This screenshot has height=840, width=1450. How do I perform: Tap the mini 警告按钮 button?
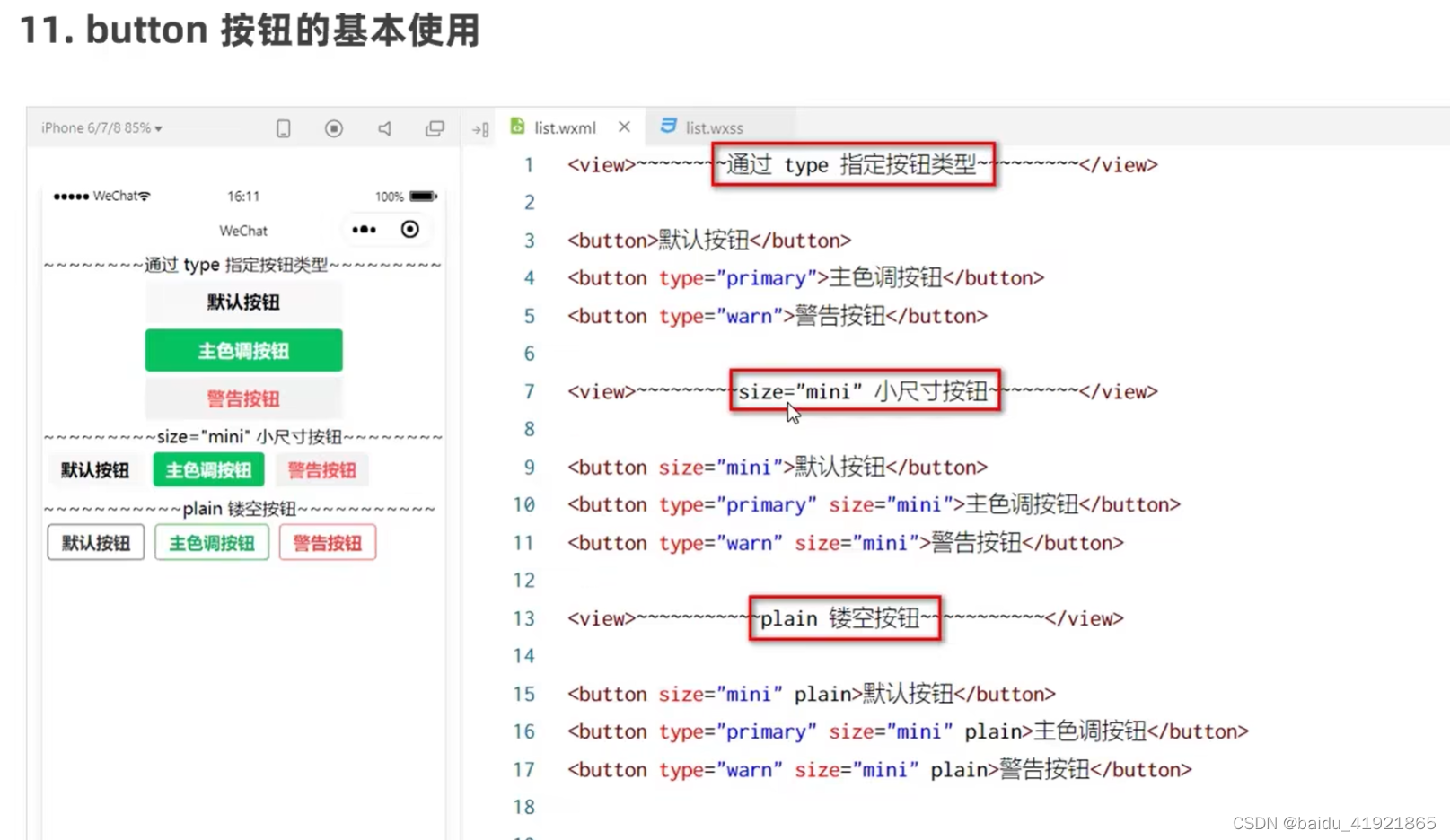[321, 470]
